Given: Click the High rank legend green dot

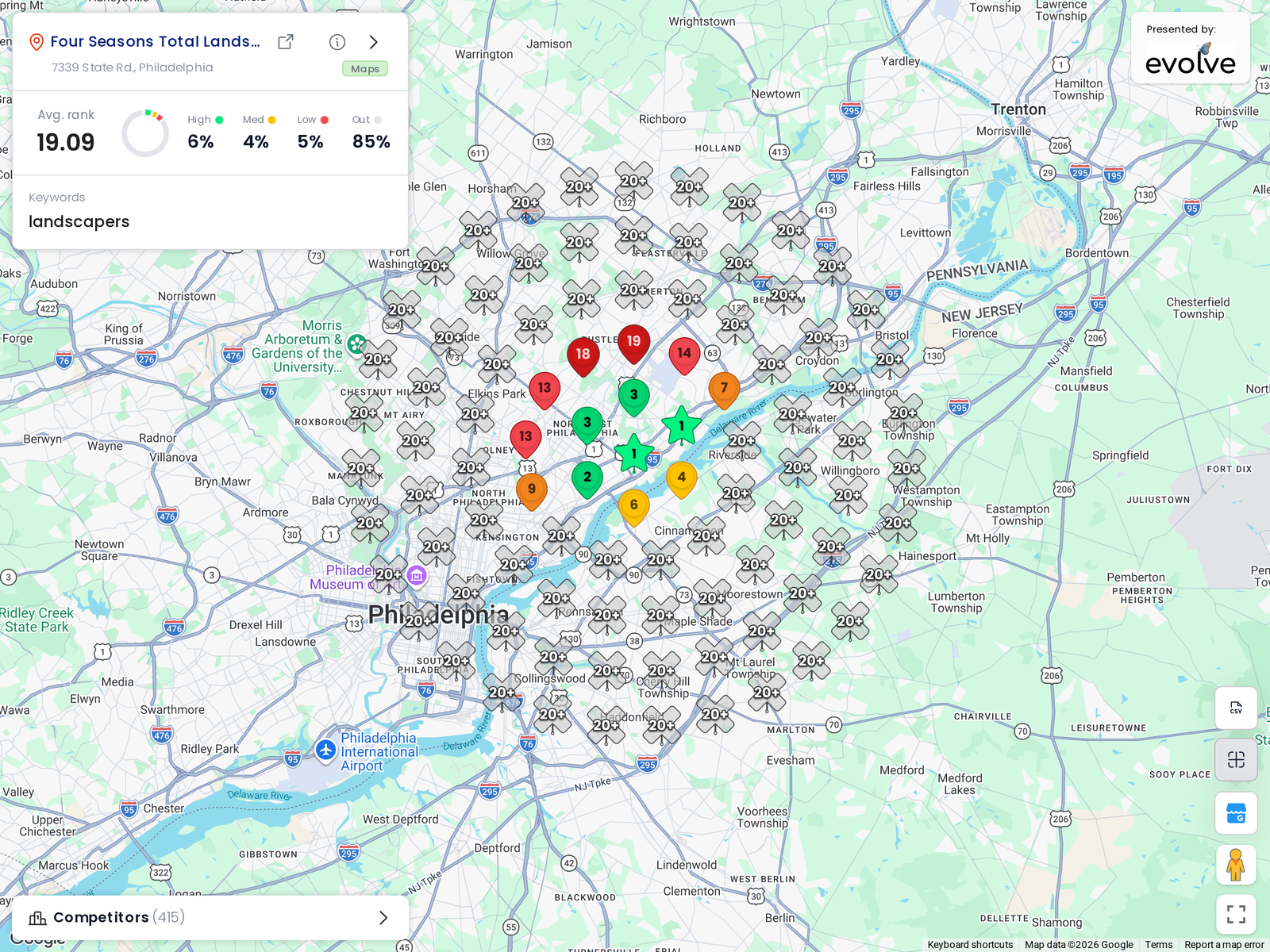Looking at the screenshot, I should coord(219,120).
